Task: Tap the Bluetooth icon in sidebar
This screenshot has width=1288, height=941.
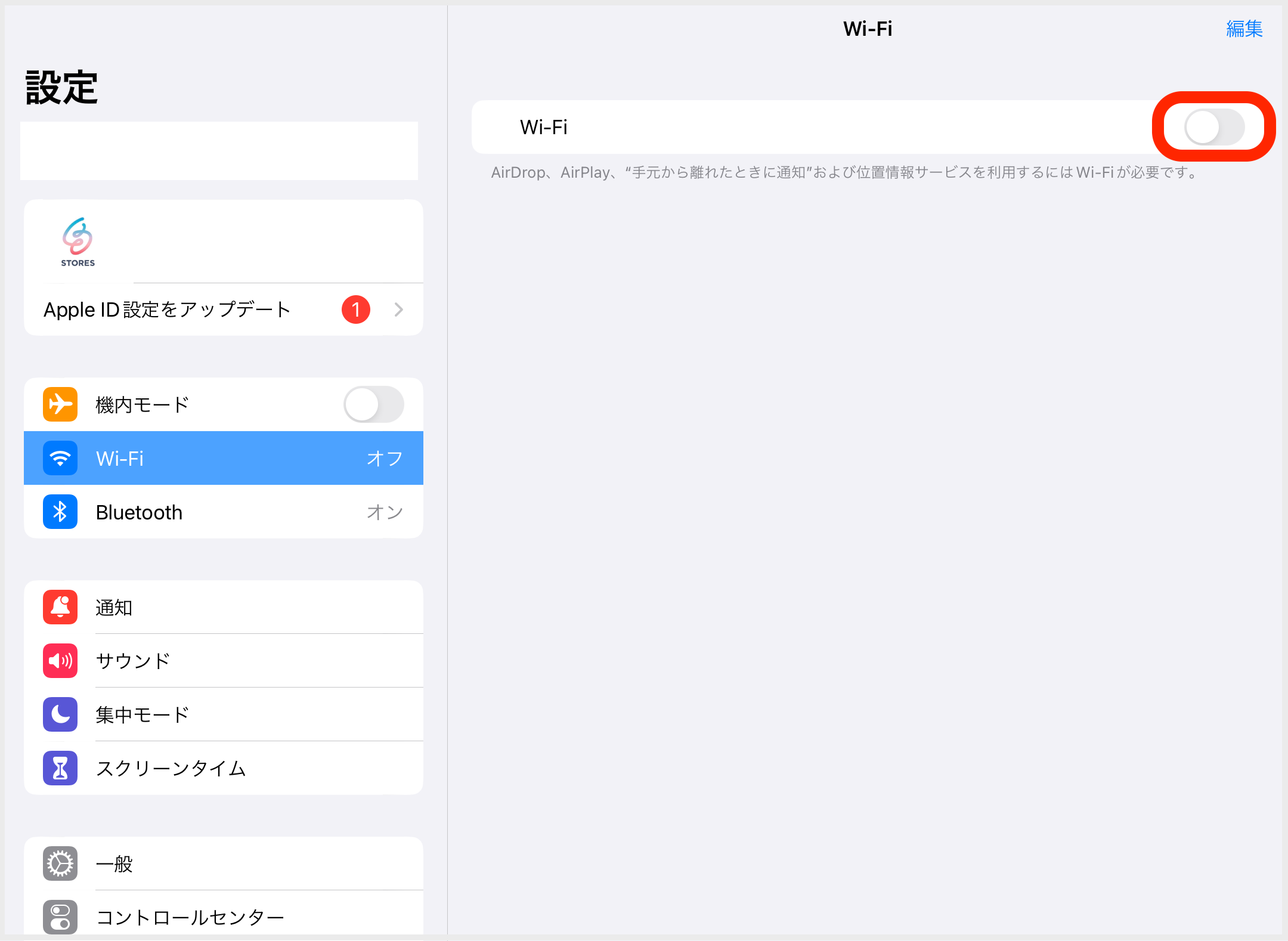Action: tap(60, 512)
